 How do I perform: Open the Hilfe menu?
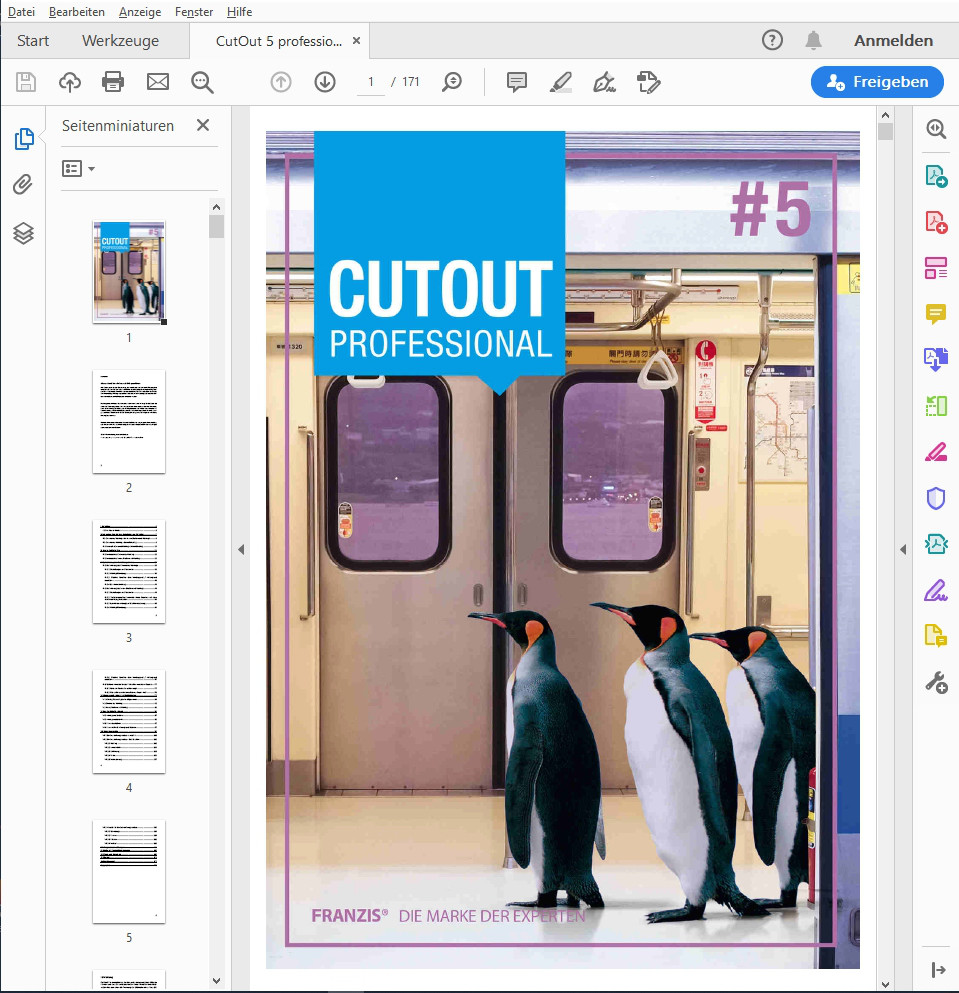pyautogui.click(x=239, y=12)
